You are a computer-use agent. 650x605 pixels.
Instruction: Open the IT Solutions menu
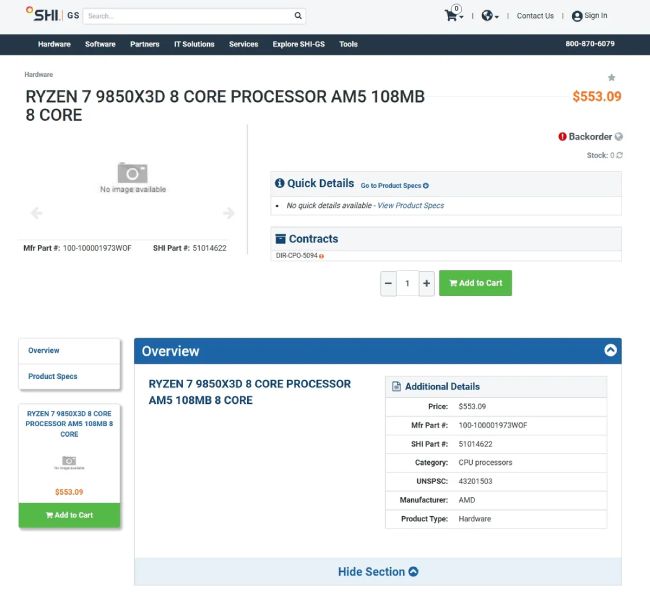[x=194, y=44]
